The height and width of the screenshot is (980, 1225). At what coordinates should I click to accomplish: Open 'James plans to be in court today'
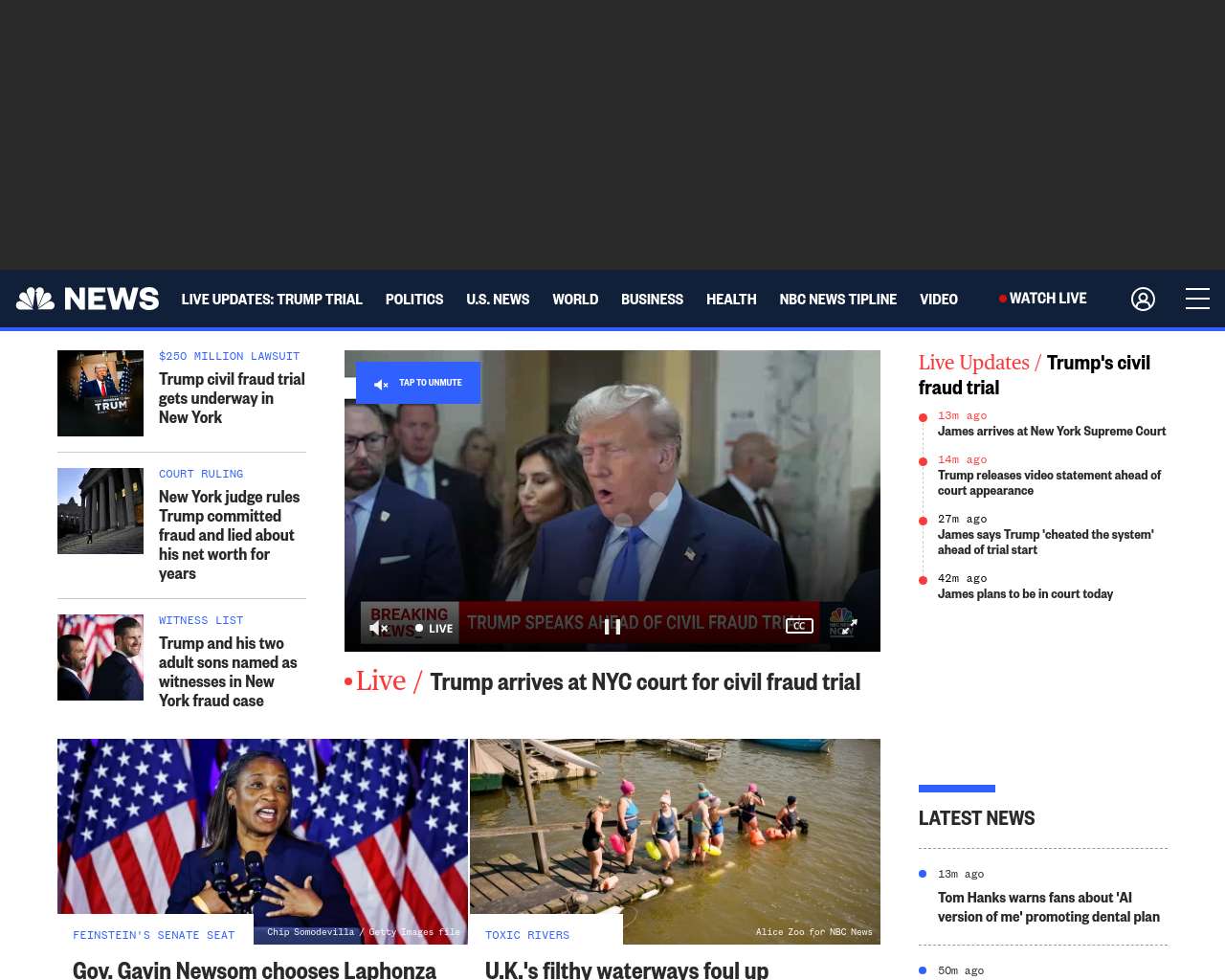[x=1025, y=594]
